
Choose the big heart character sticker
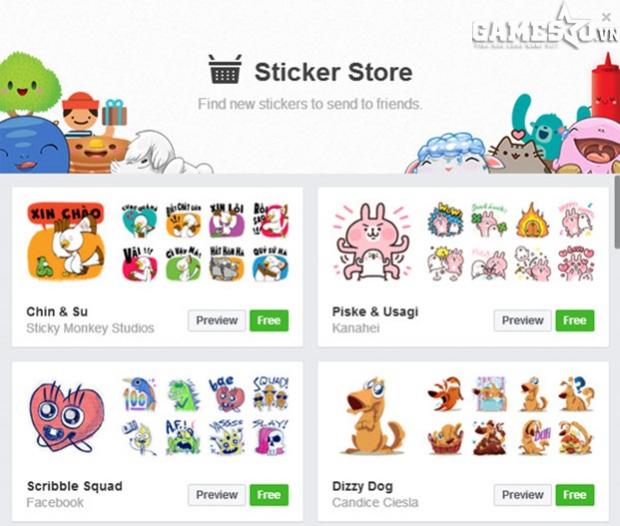tap(66, 416)
